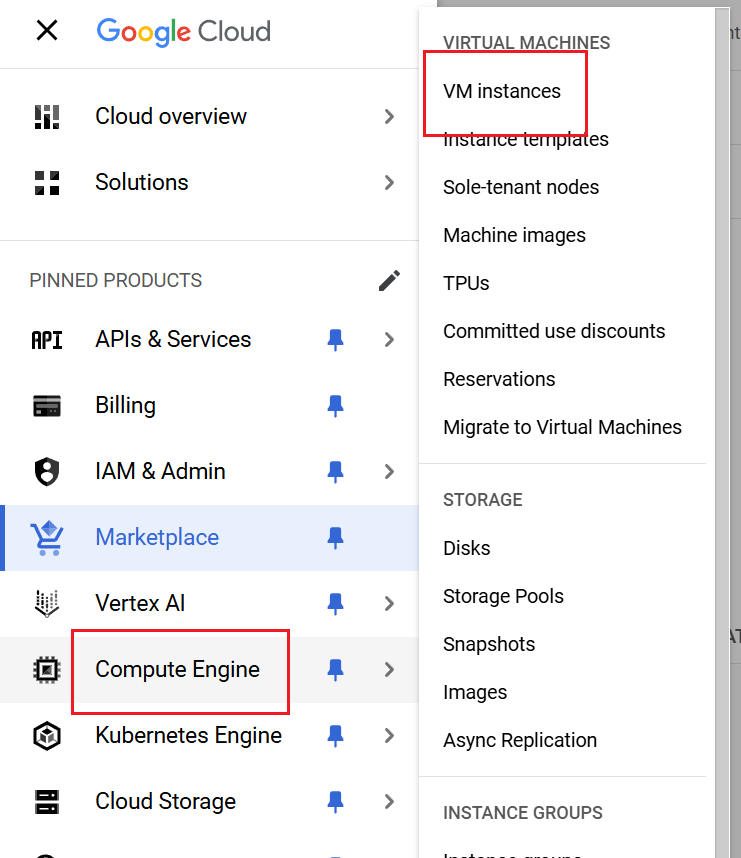This screenshot has height=858, width=741.
Task: Expand Cloud Storage submenu chevron
Action: click(389, 802)
